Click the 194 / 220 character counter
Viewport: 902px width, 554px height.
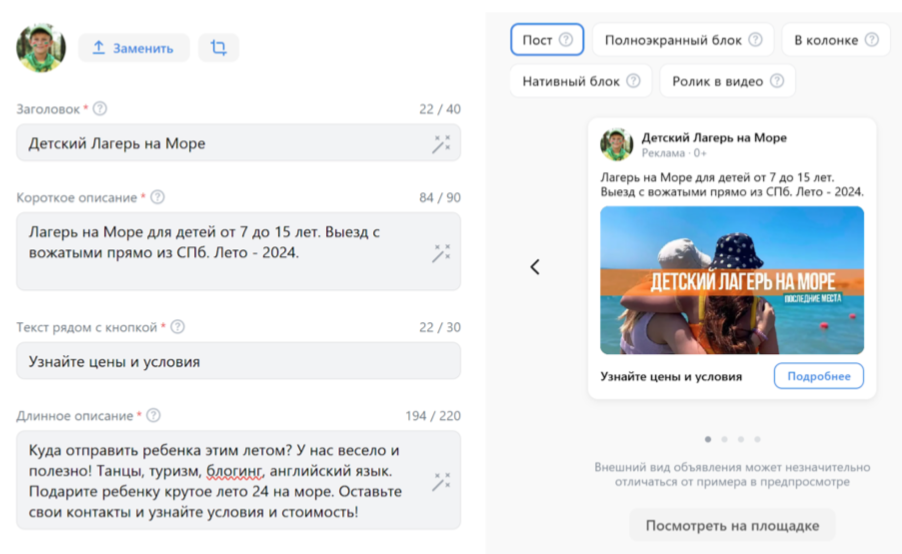point(433,415)
